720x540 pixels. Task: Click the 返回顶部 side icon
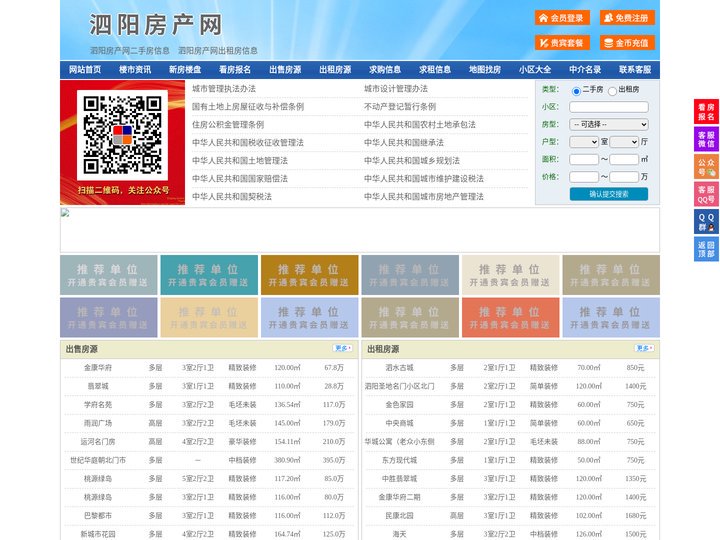706,249
